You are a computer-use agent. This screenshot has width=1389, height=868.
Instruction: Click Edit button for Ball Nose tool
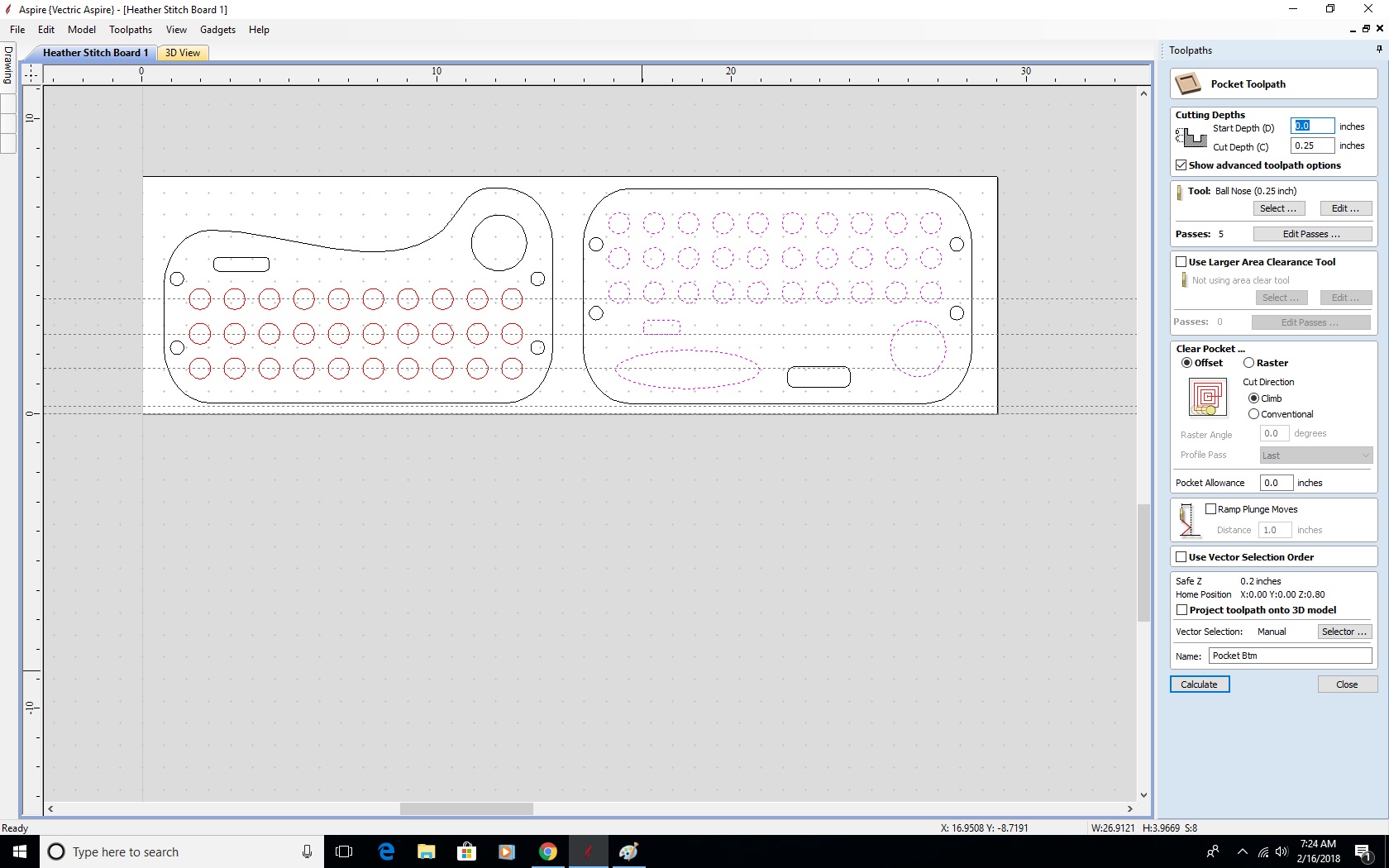coord(1345,208)
